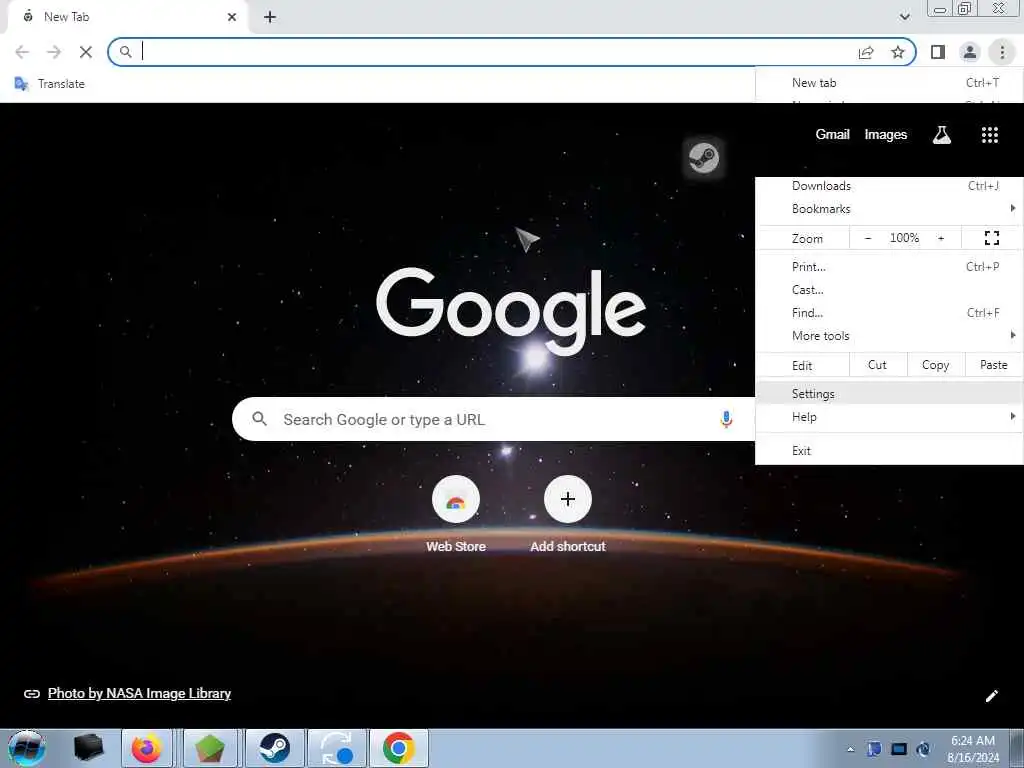1024x768 pixels.
Task: Open Photo by NASA Image Library link
Action: click(139, 693)
